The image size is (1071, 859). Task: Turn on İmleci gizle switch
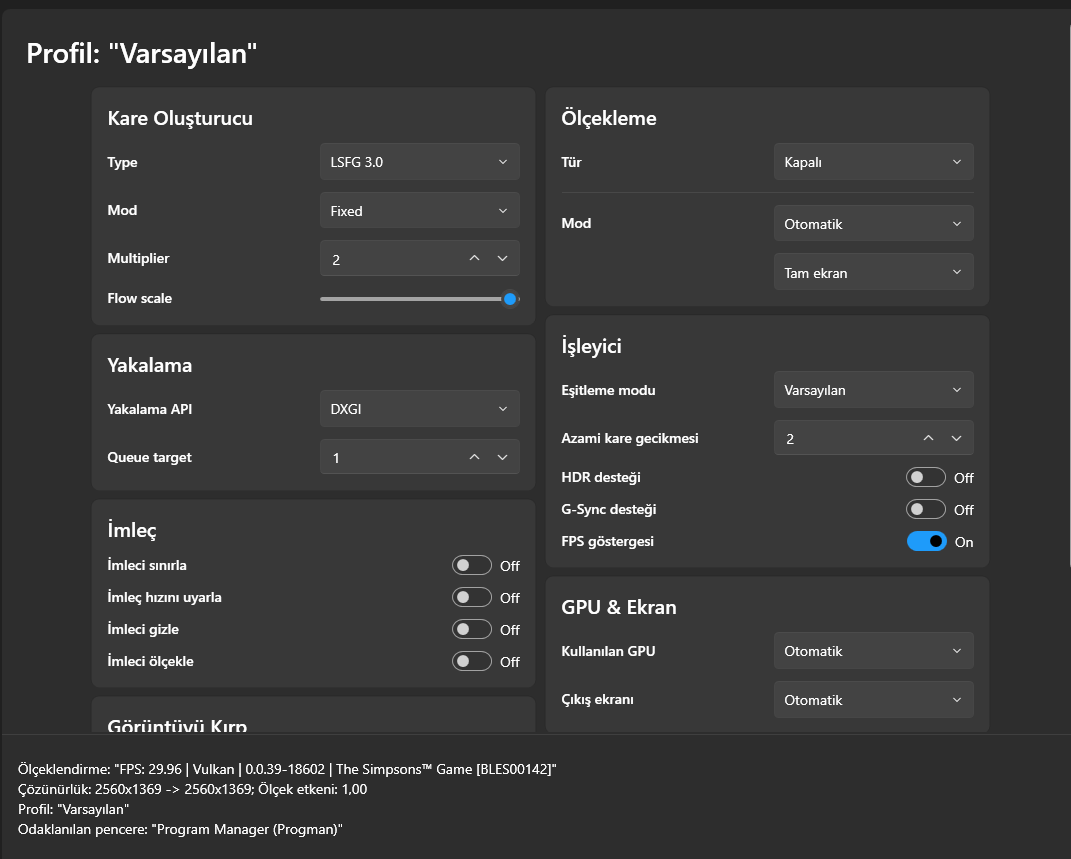click(472, 630)
